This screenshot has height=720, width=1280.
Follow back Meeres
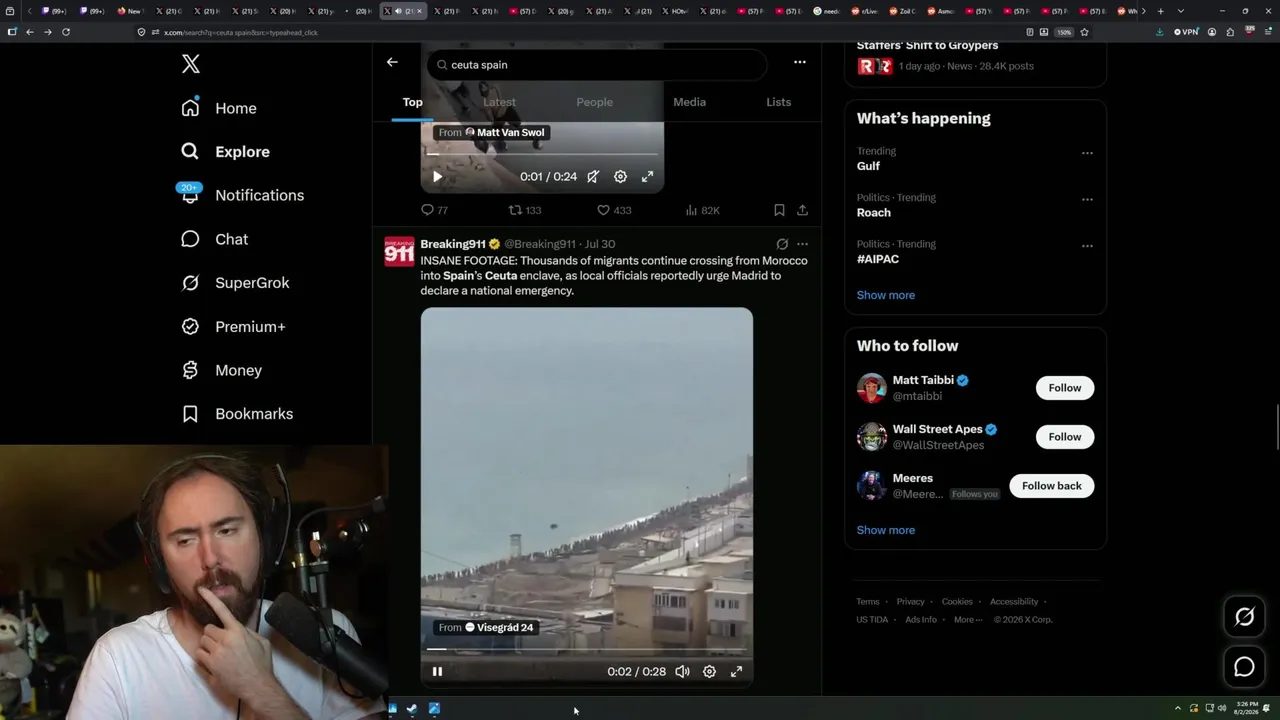1052,486
